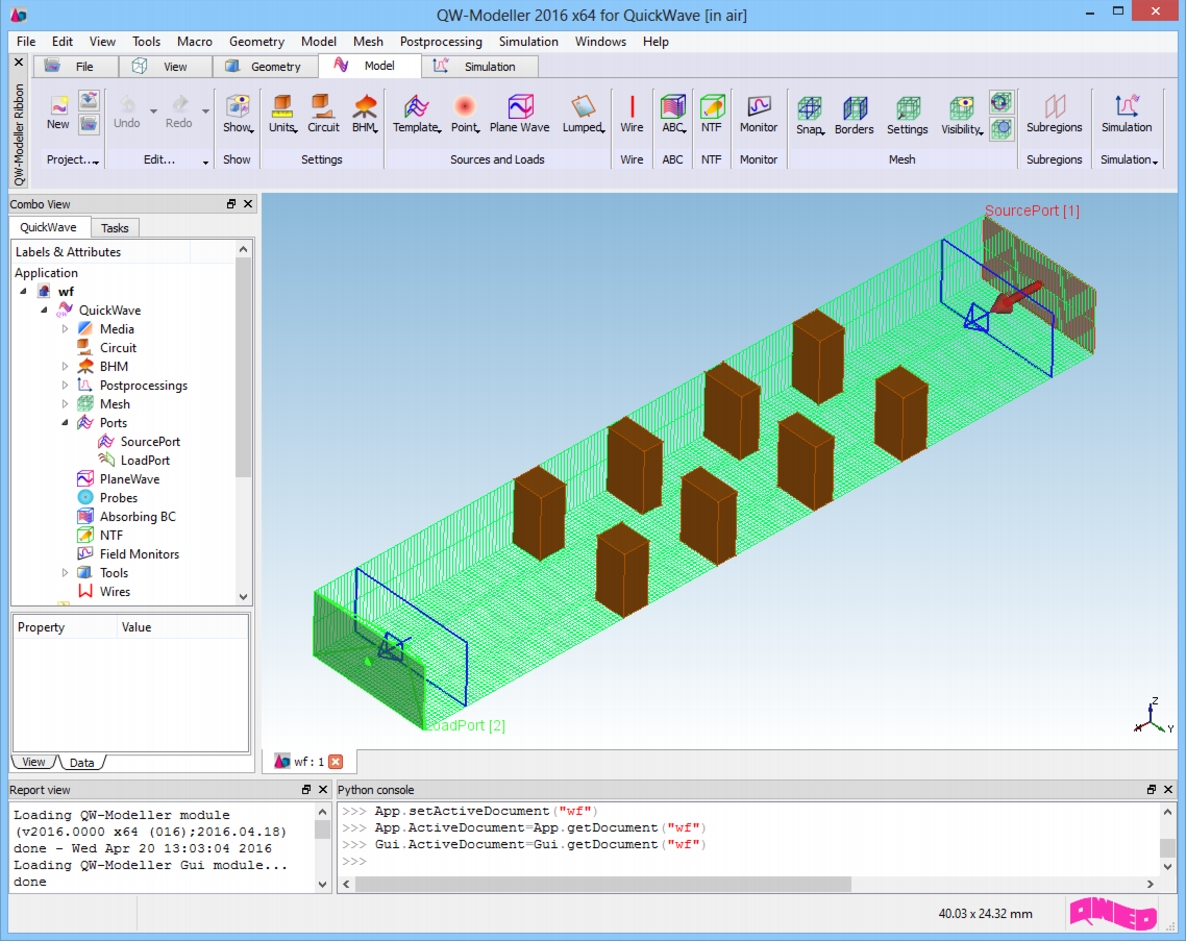Open the Show ribbon tool

(x=238, y=114)
